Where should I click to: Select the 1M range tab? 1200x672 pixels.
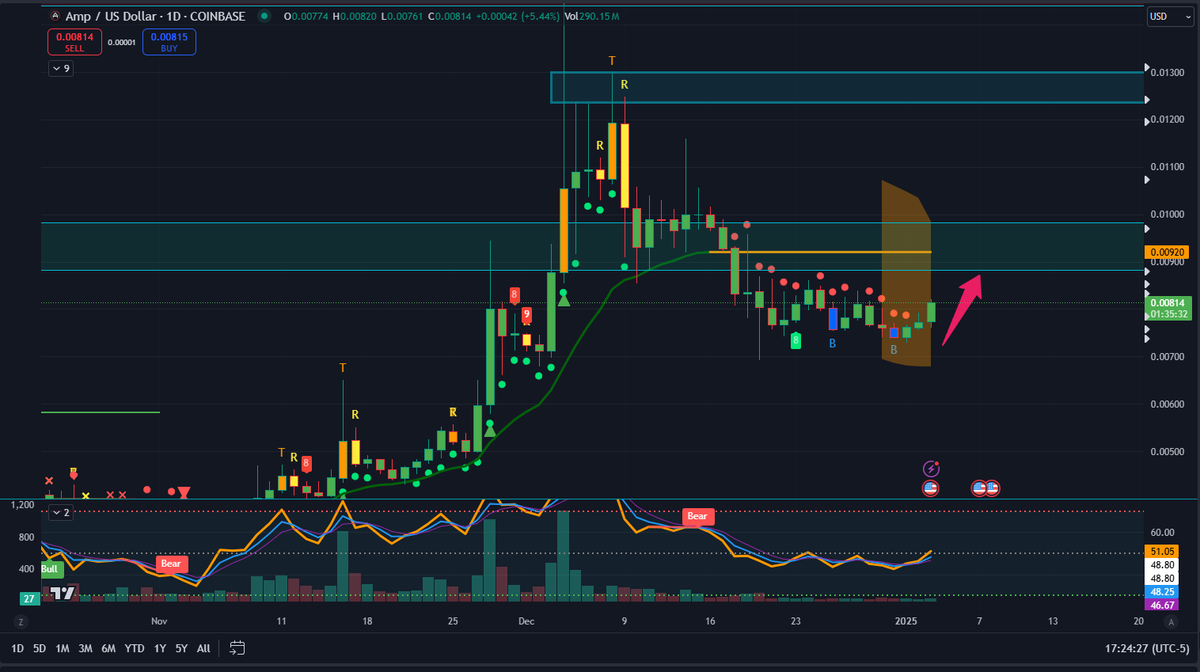click(62, 648)
